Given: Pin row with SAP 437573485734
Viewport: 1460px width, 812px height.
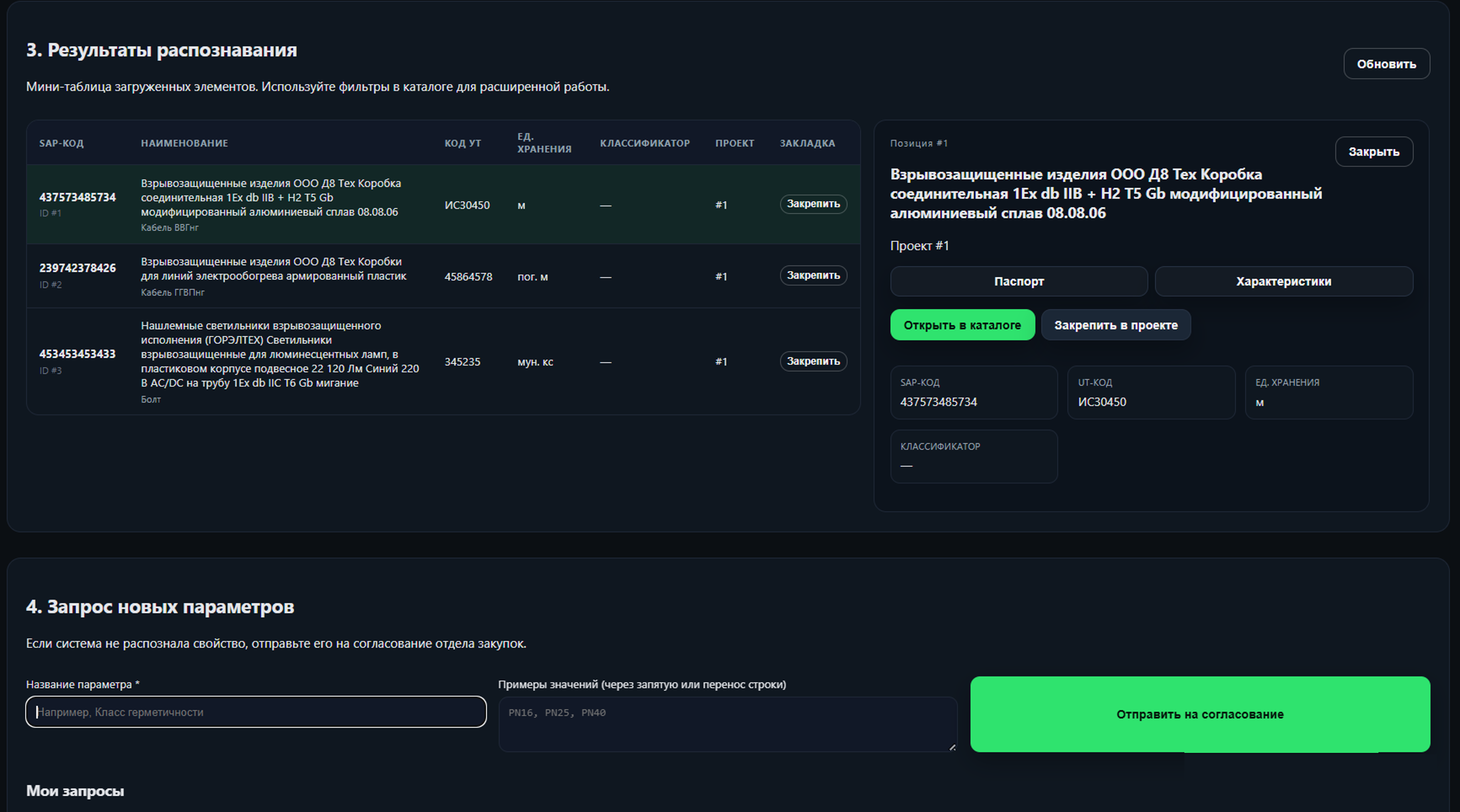Looking at the screenshot, I should coord(813,204).
